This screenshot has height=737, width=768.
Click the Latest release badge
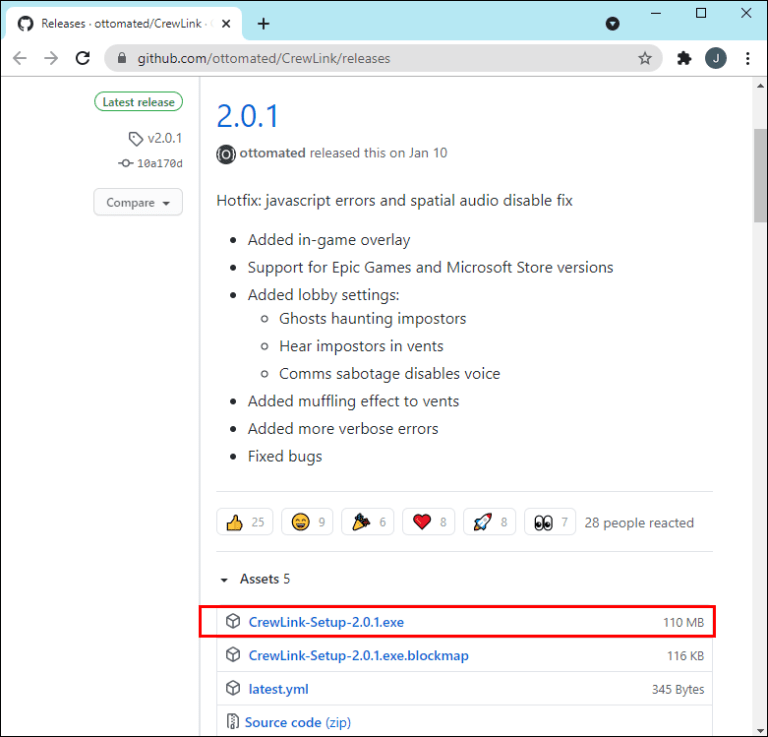pos(139,102)
